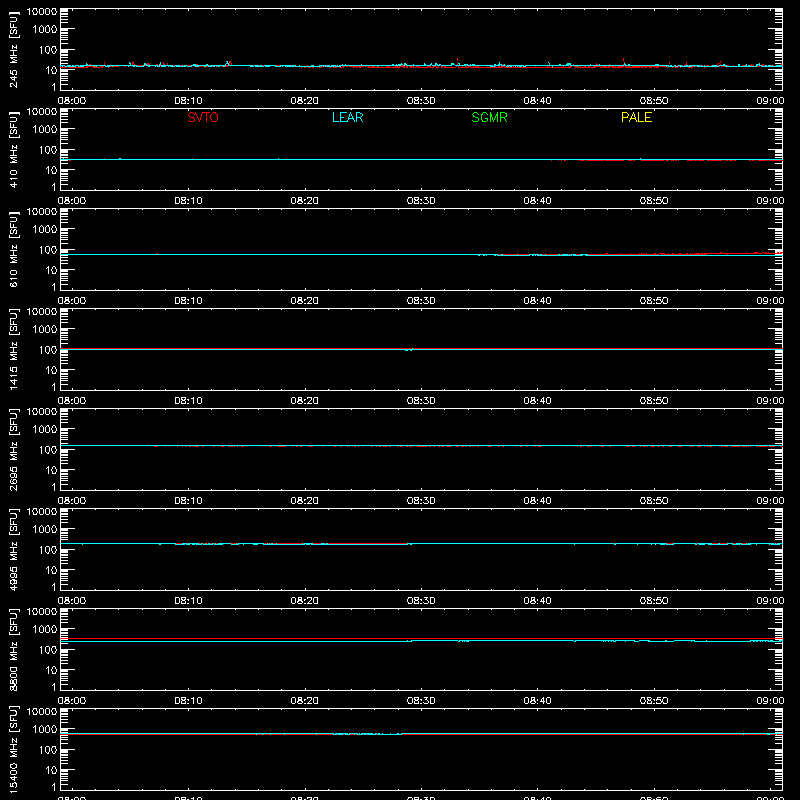
Task: Click the 08:40 tick label of 2695 MHz plot
Action: (x=537, y=501)
